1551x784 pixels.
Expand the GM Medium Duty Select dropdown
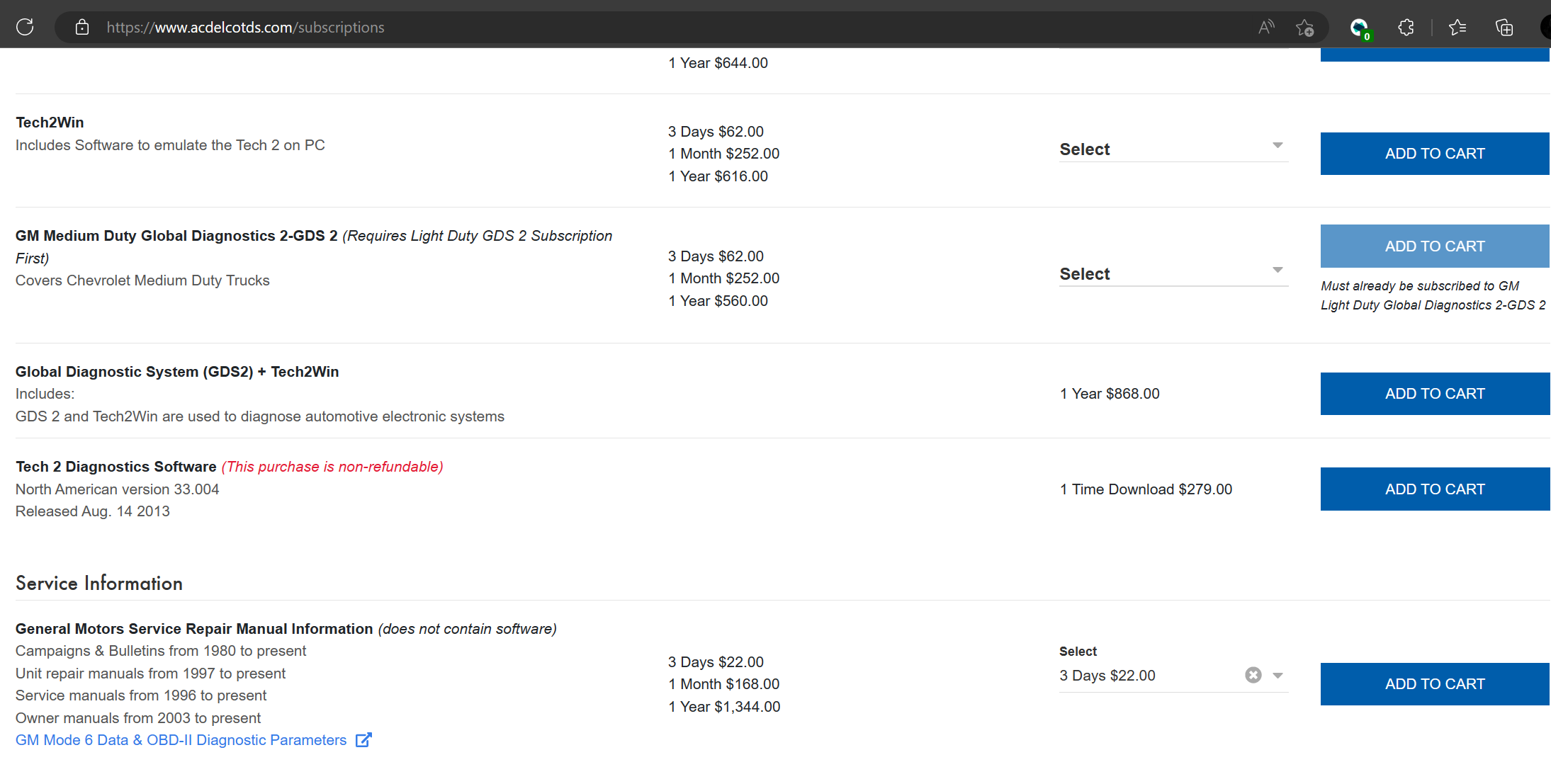coord(1173,273)
